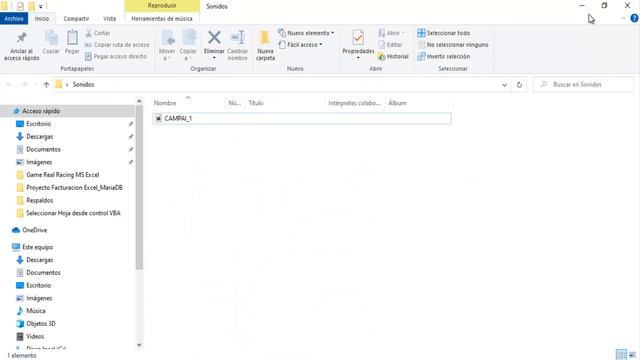Collapse the ribbon with the chevron
This screenshot has height=360, width=640.
(x=623, y=18)
